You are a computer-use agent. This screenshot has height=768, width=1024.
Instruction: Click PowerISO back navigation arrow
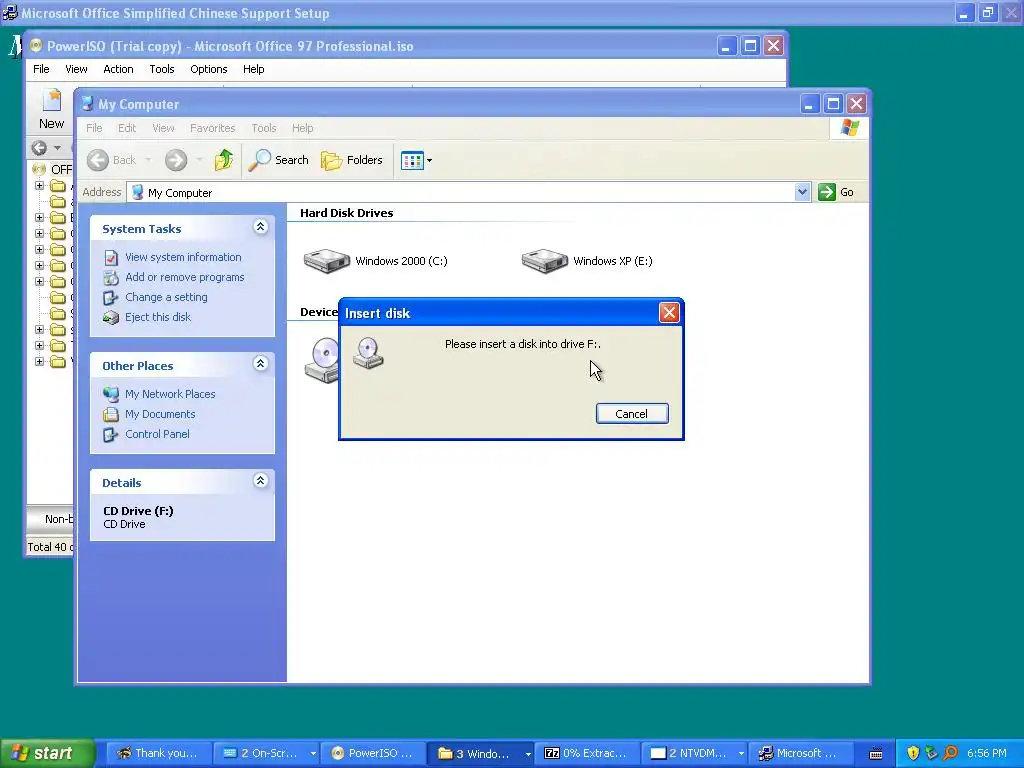point(39,148)
